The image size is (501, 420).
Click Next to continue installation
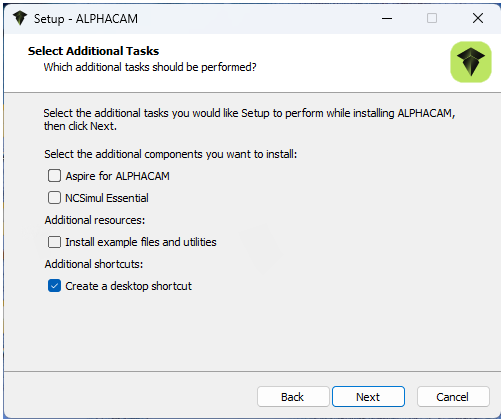pyautogui.click(x=368, y=397)
